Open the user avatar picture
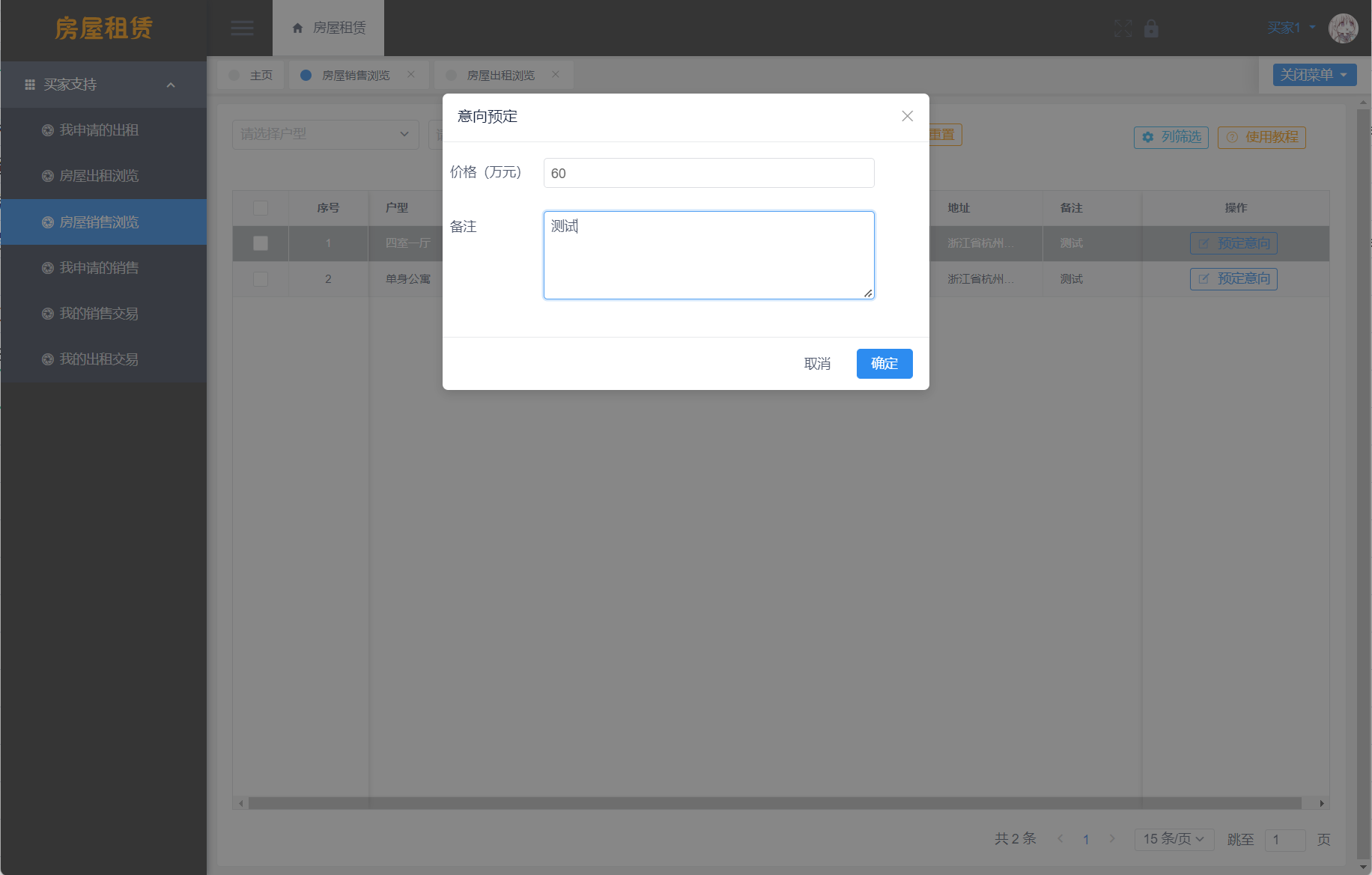The width and height of the screenshot is (1372, 875). click(x=1343, y=28)
